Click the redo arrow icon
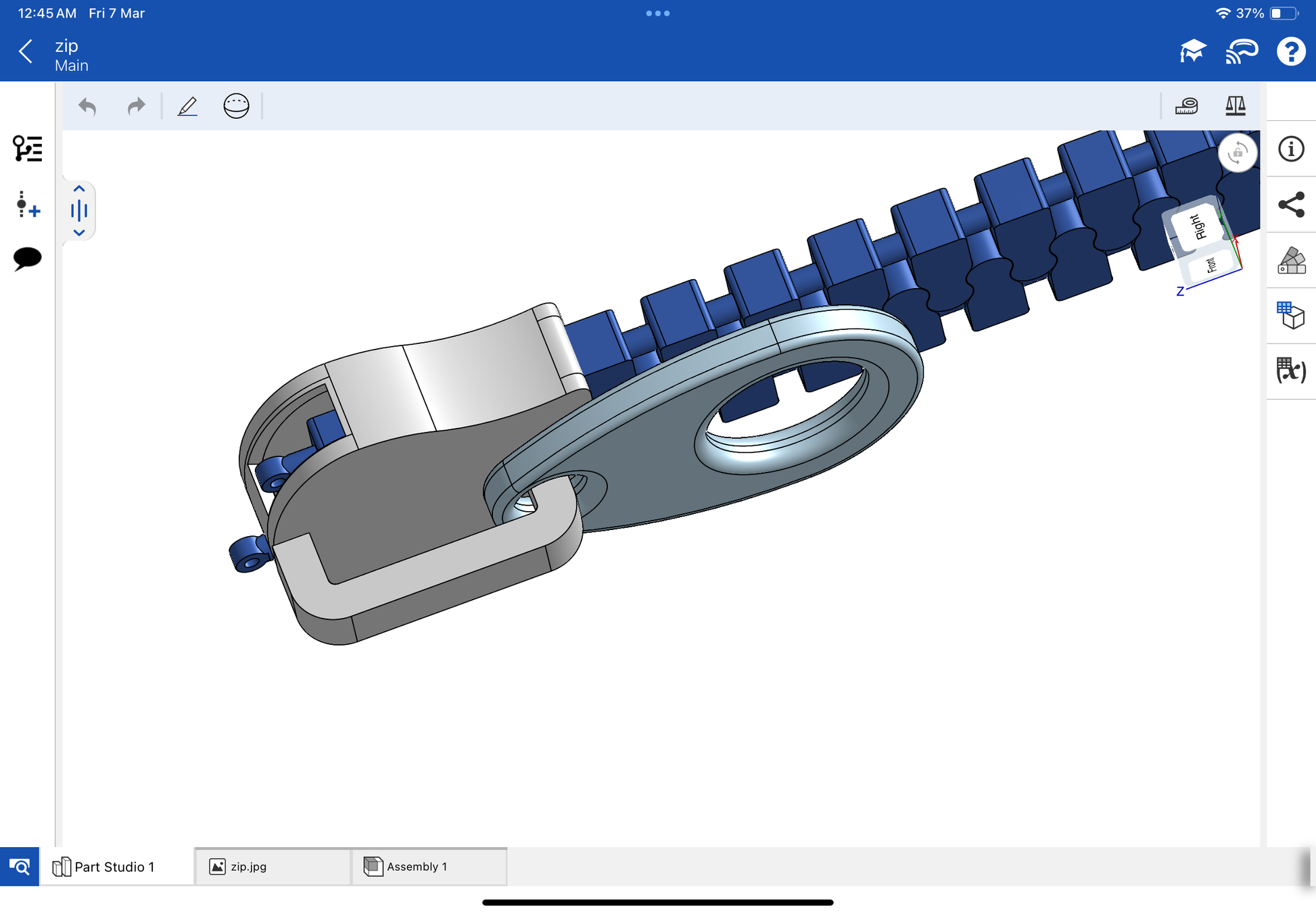 click(x=136, y=106)
